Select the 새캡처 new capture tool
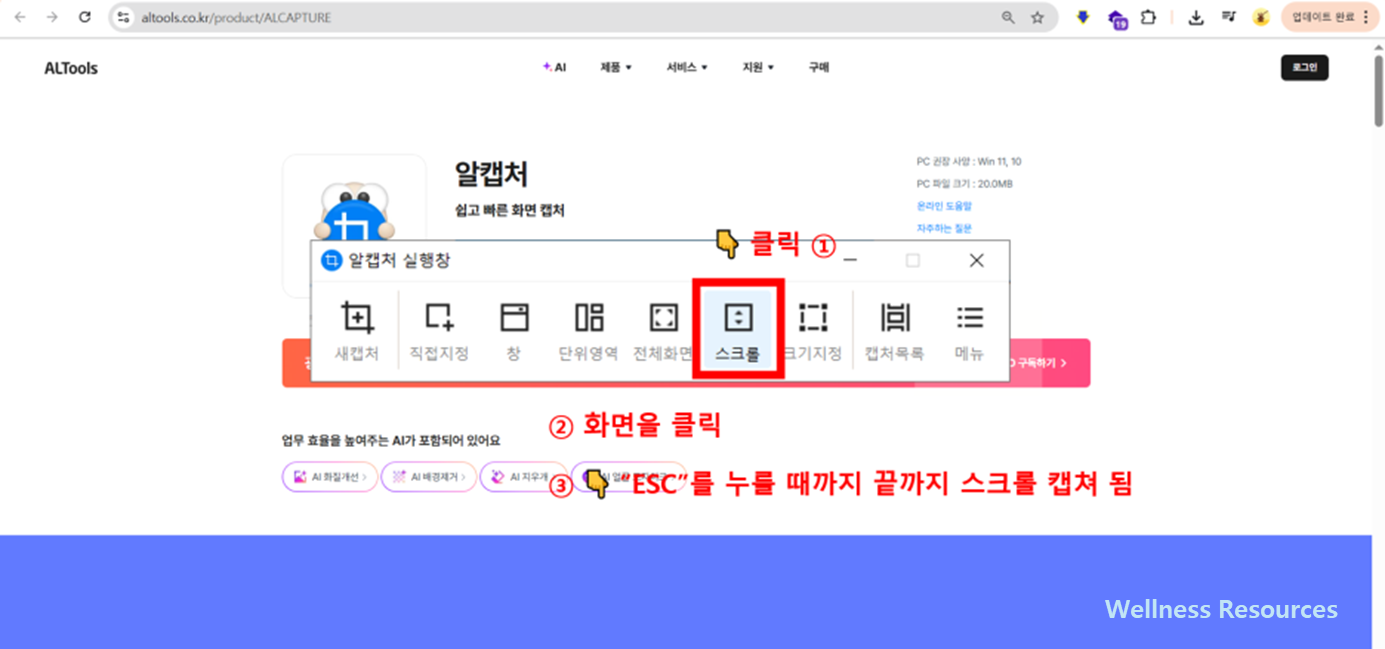Screen dimensions: 1385x649 click(x=357, y=332)
